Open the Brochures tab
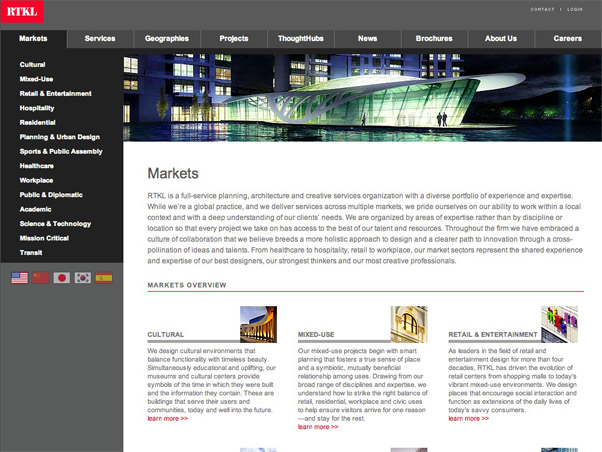The height and width of the screenshot is (452, 602). [434, 39]
